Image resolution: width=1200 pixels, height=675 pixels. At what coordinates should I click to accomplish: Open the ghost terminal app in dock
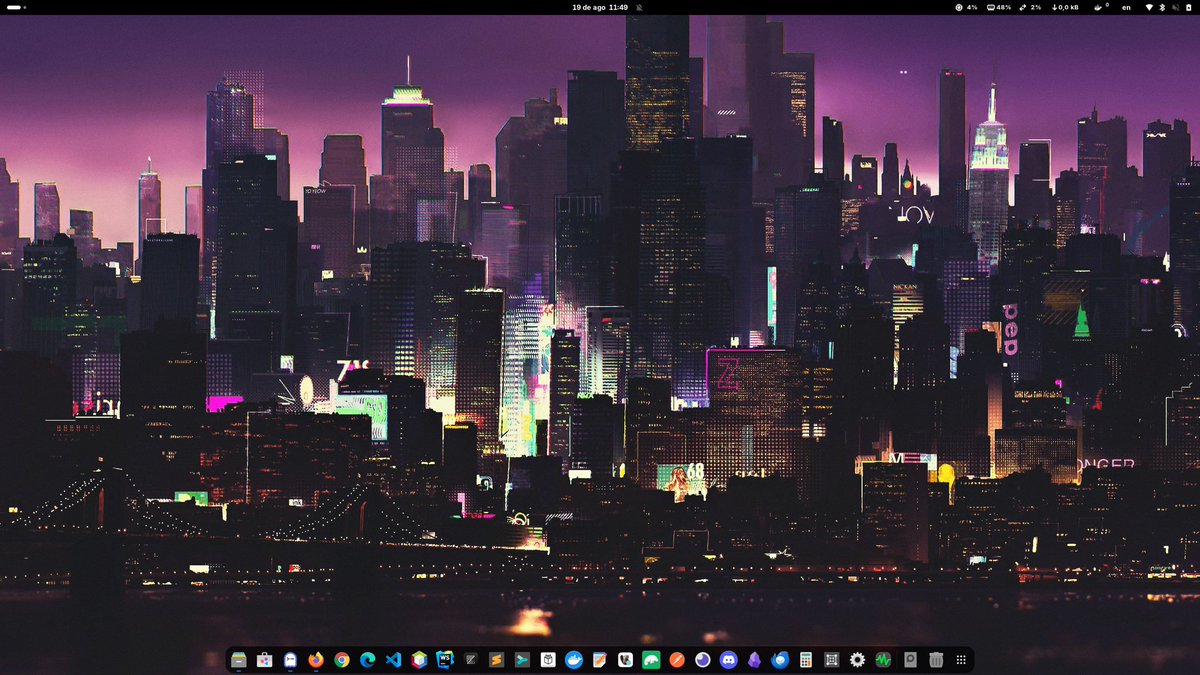pos(290,660)
